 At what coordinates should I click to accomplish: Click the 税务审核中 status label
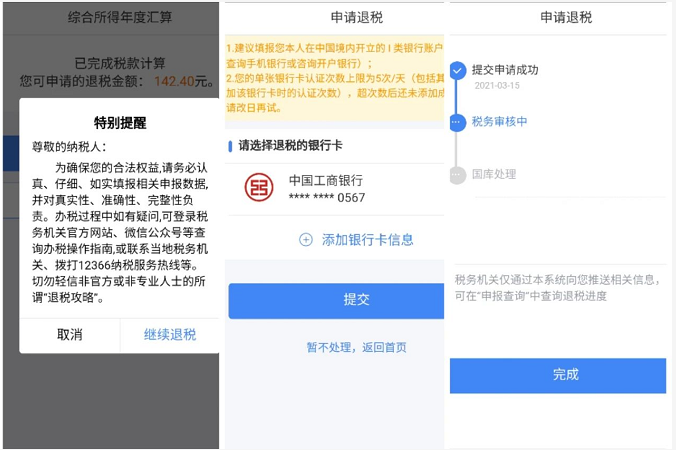click(x=499, y=122)
